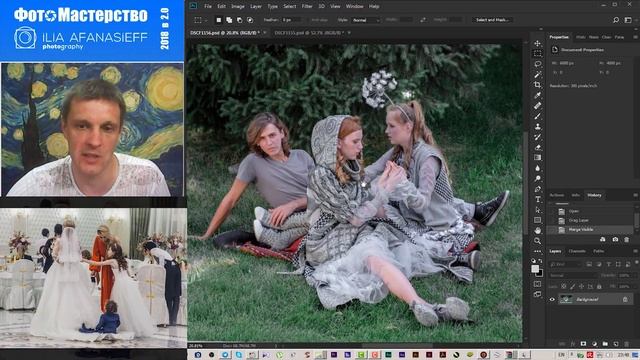Image resolution: width=640 pixels, height=360 pixels.
Task: Open the Edit Toolbar three-dots button
Action: (538, 251)
